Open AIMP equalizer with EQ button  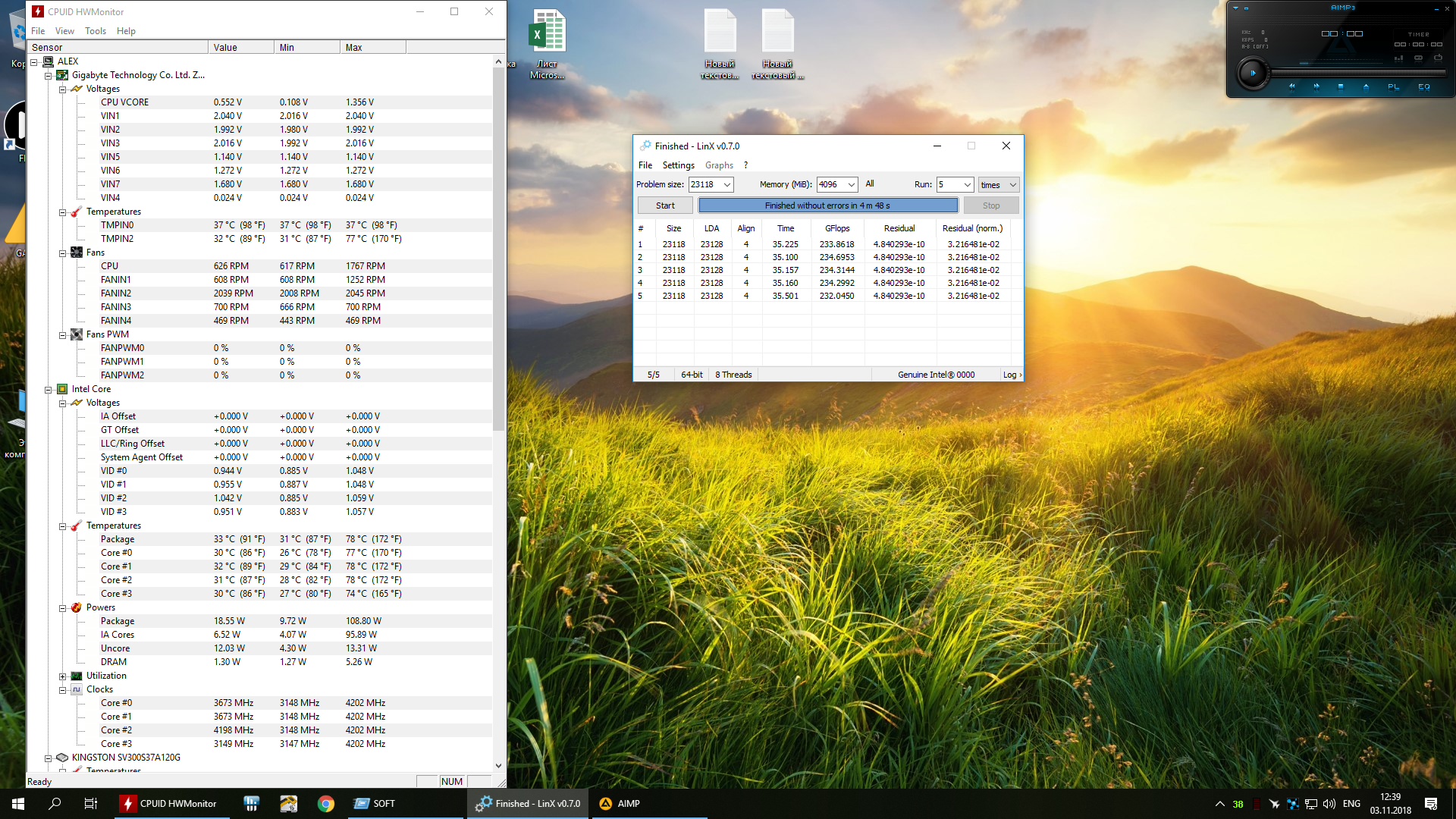click(1424, 86)
